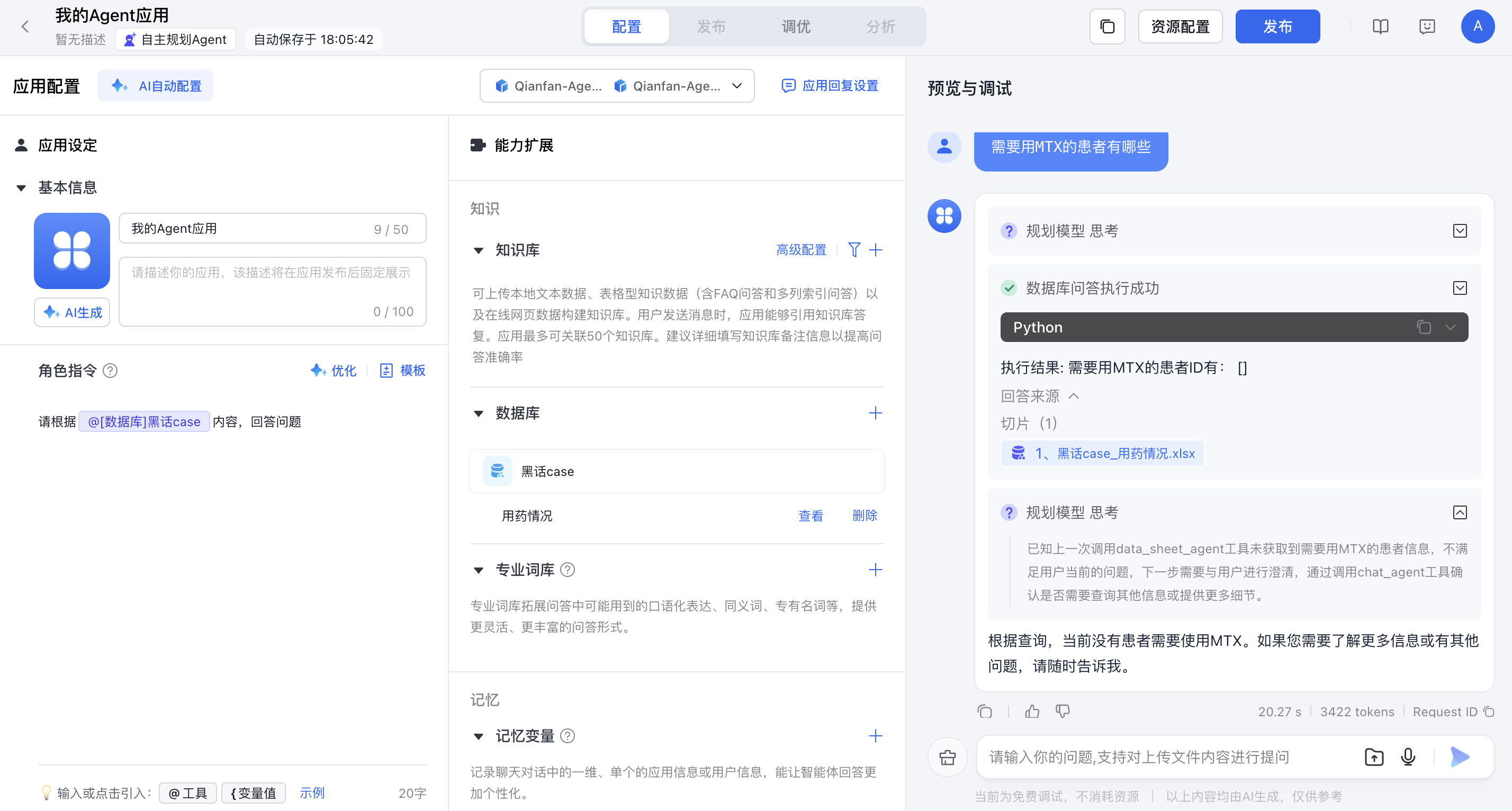Switch to the 分析 tab
Screen dimensions: 1512x811
tap(881, 26)
